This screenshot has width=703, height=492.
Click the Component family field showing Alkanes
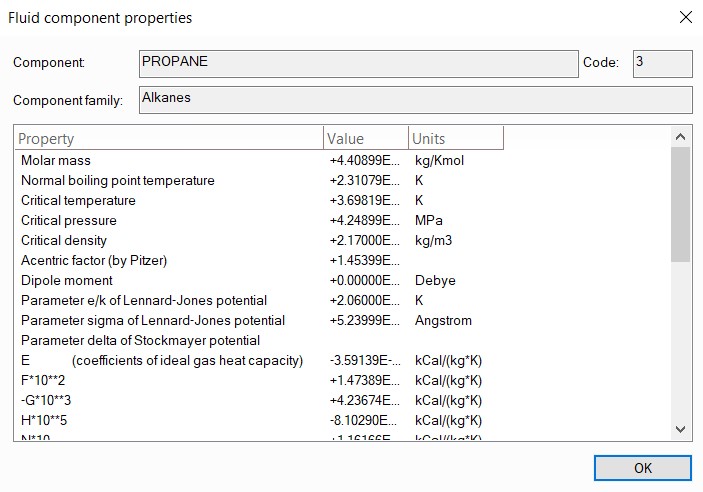pyautogui.click(x=415, y=100)
